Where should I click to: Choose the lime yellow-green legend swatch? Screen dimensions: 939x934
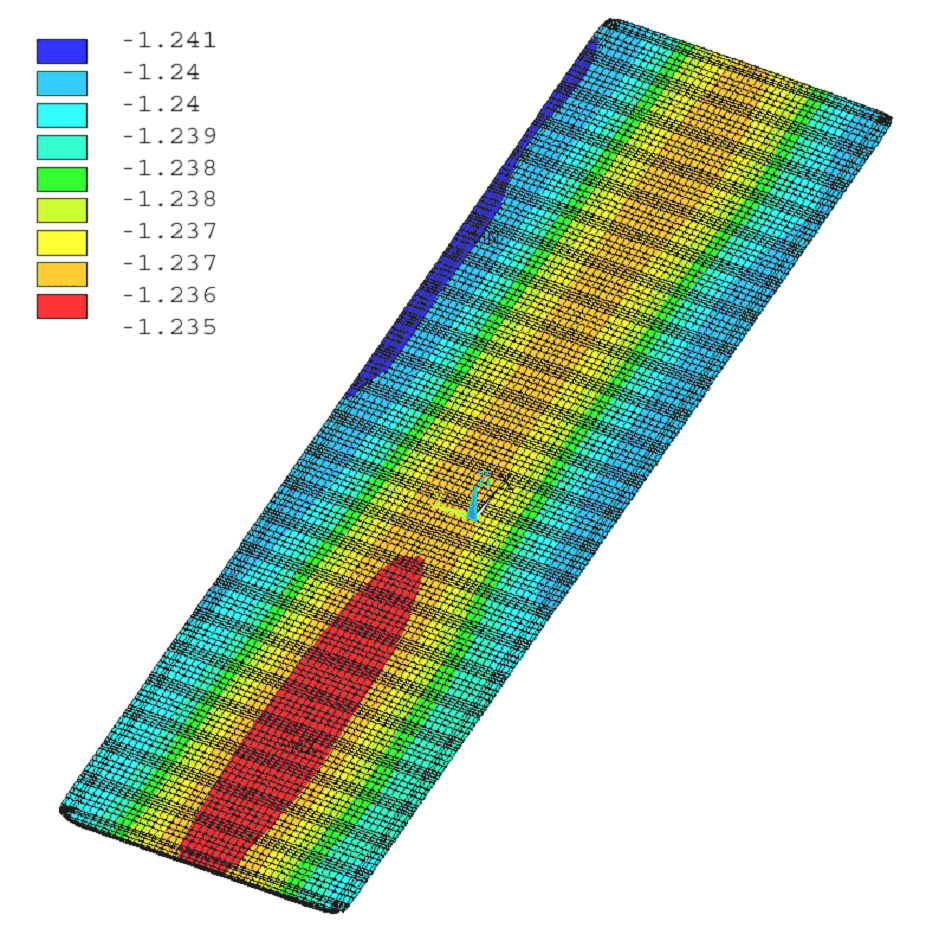click(62, 210)
